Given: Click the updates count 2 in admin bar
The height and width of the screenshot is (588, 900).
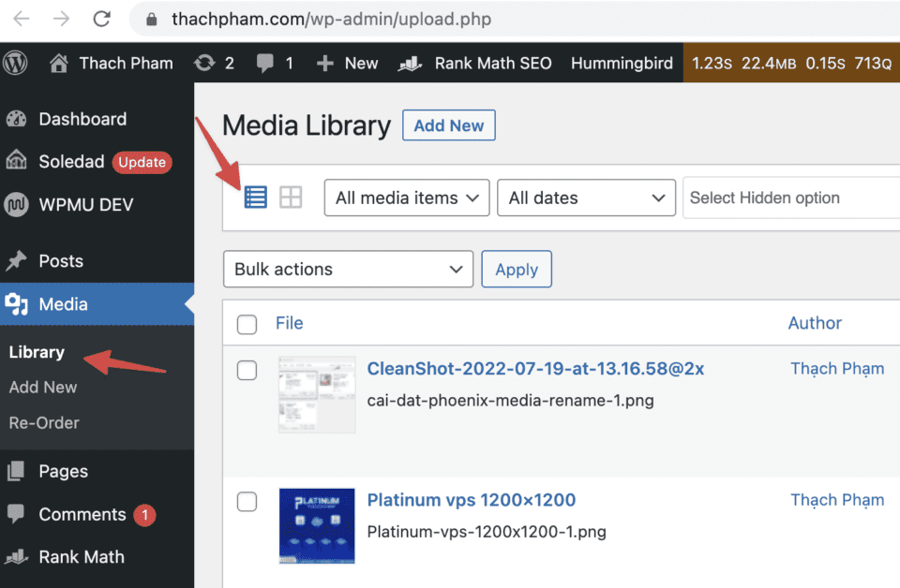Looking at the screenshot, I should click(x=229, y=63).
